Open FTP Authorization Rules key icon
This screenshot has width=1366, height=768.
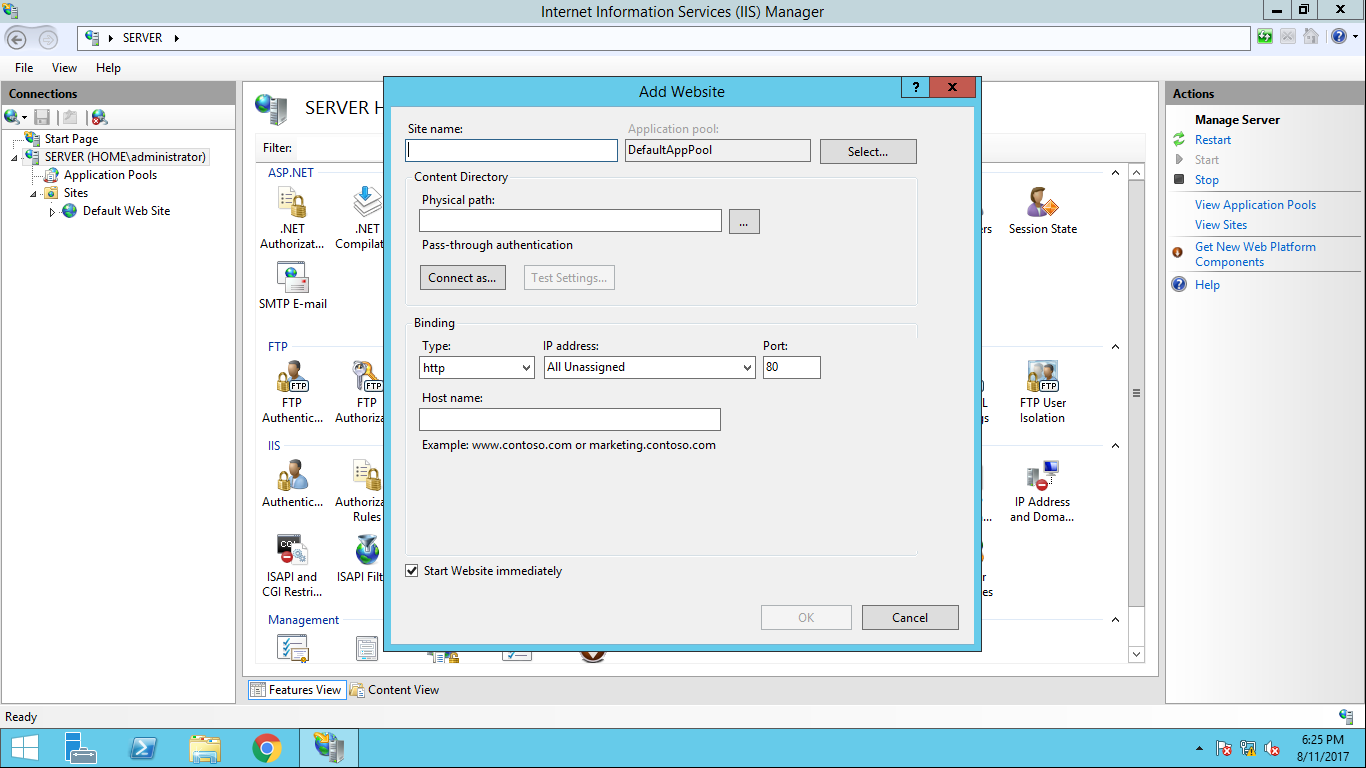366,376
